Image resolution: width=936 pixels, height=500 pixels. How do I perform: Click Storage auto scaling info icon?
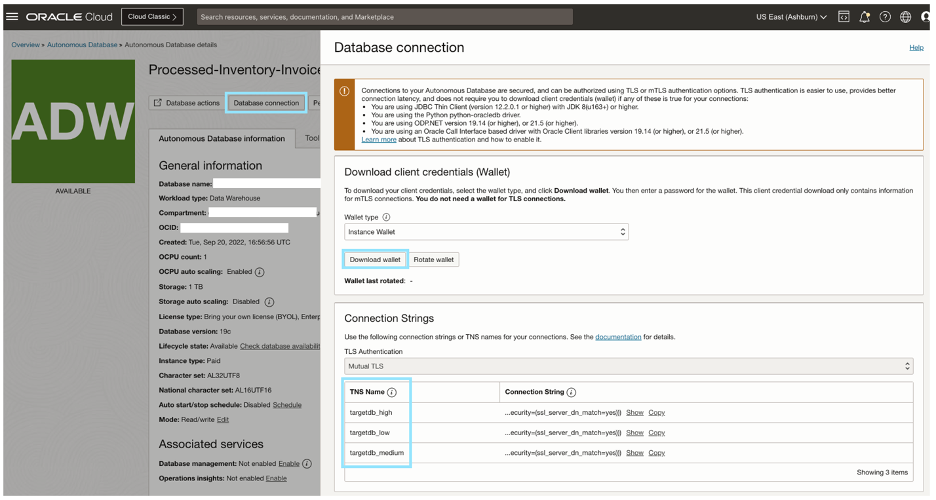(x=269, y=302)
